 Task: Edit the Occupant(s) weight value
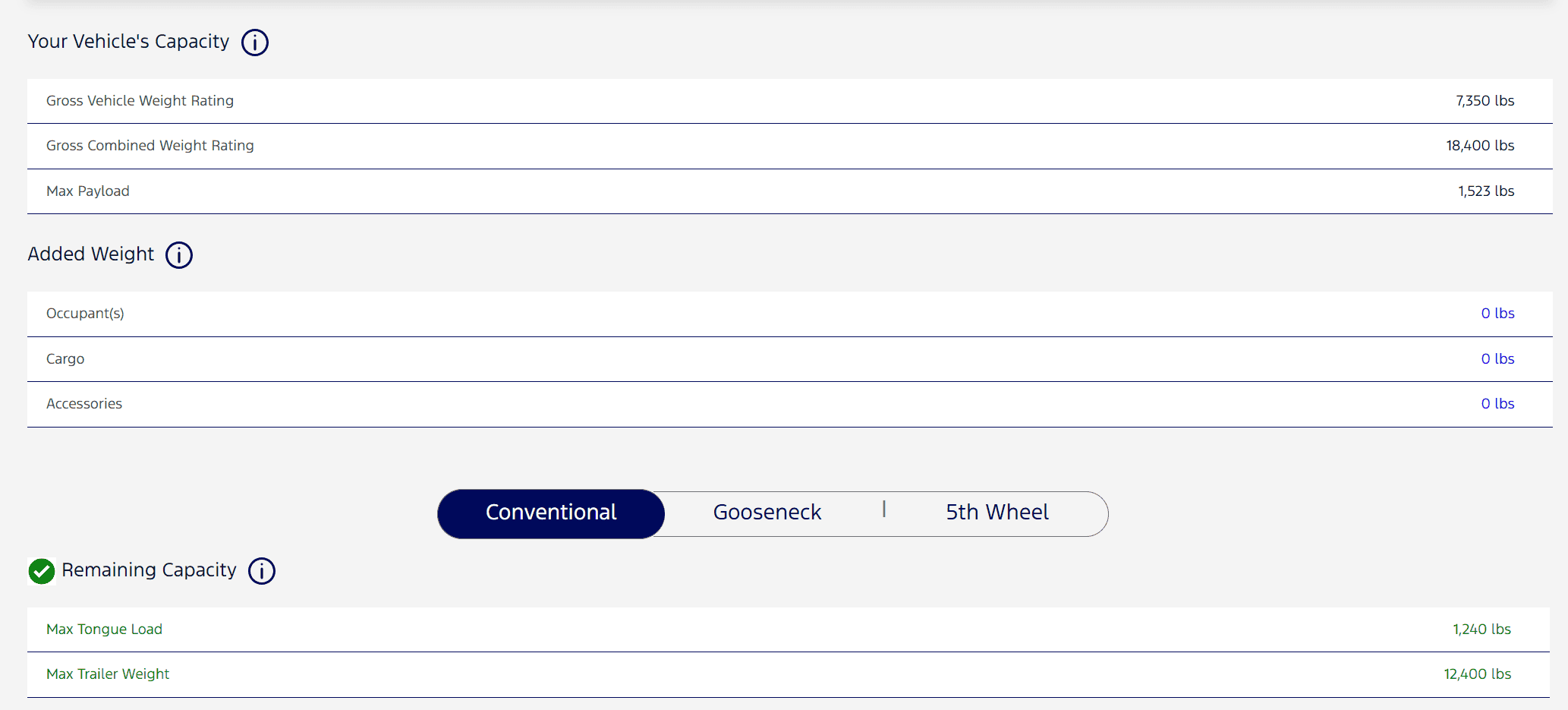pyautogui.click(x=1497, y=314)
